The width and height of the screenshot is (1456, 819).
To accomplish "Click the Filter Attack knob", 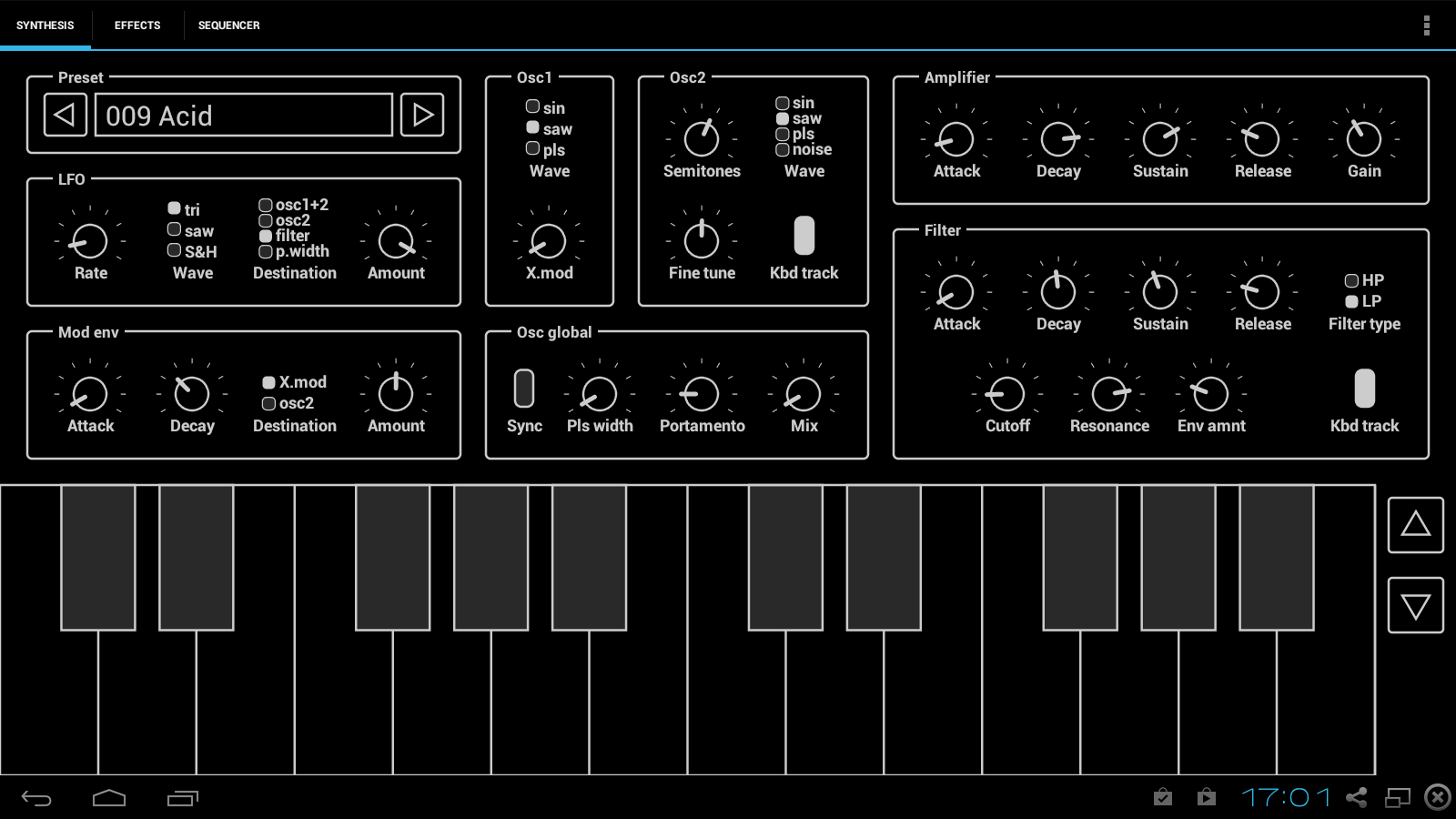I will tap(957, 292).
